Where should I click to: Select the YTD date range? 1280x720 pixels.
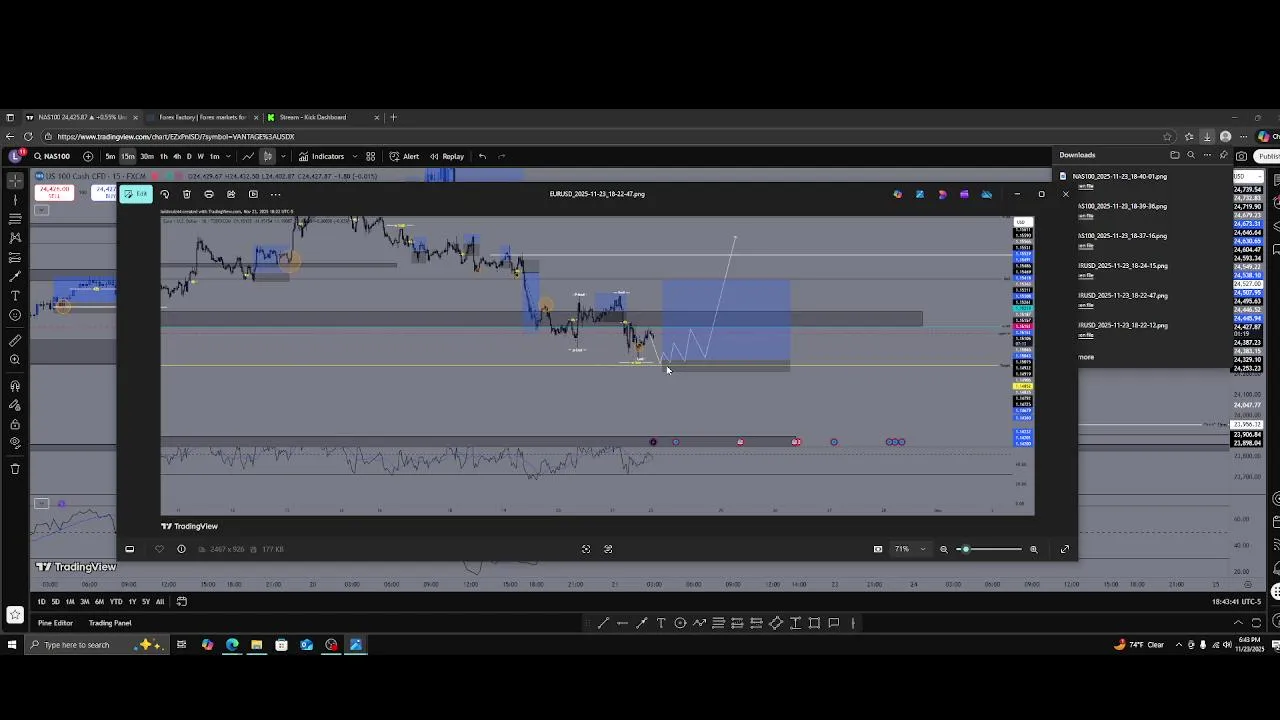click(116, 602)
